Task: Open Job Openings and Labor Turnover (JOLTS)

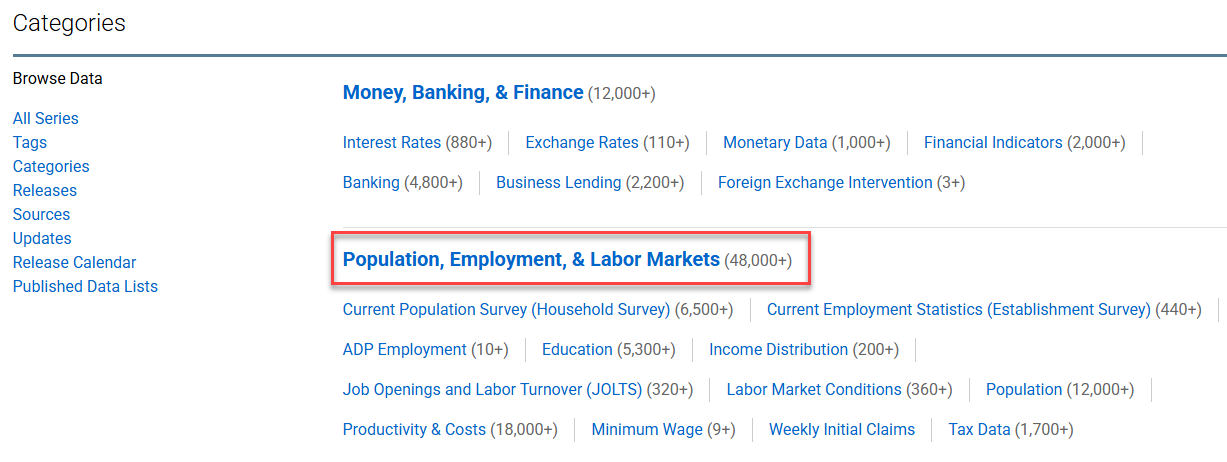Action: click(493, 389)
